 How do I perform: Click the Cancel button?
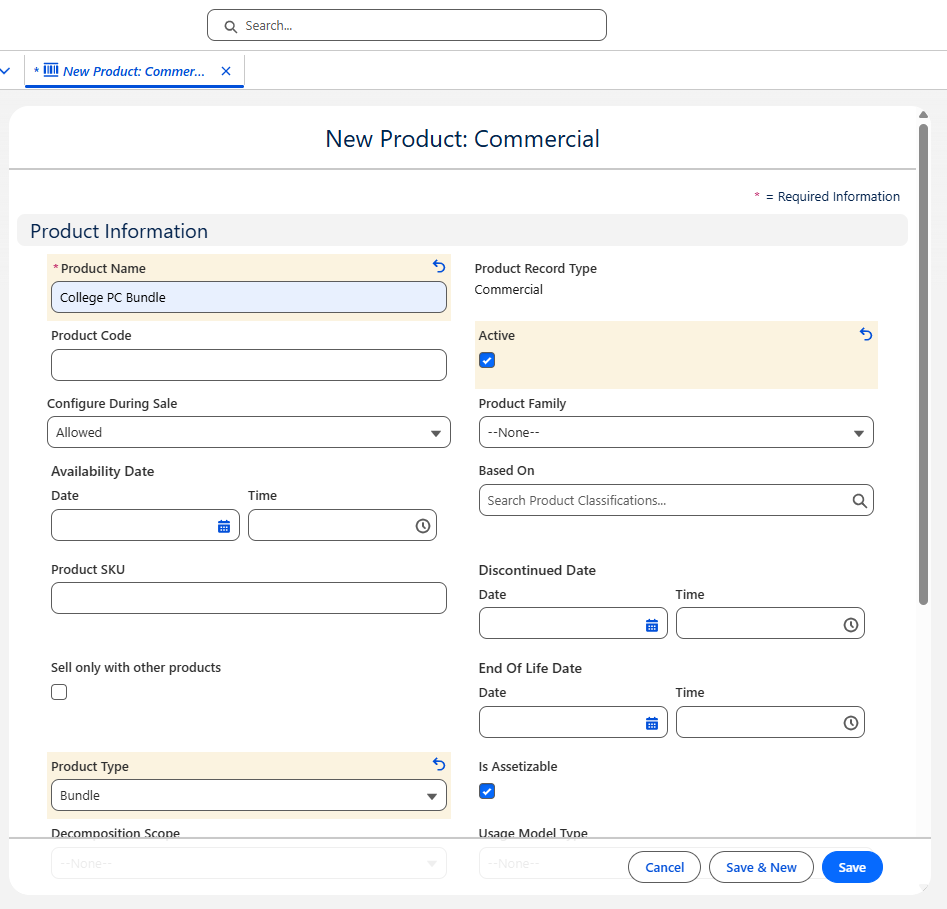pos(664,868)
